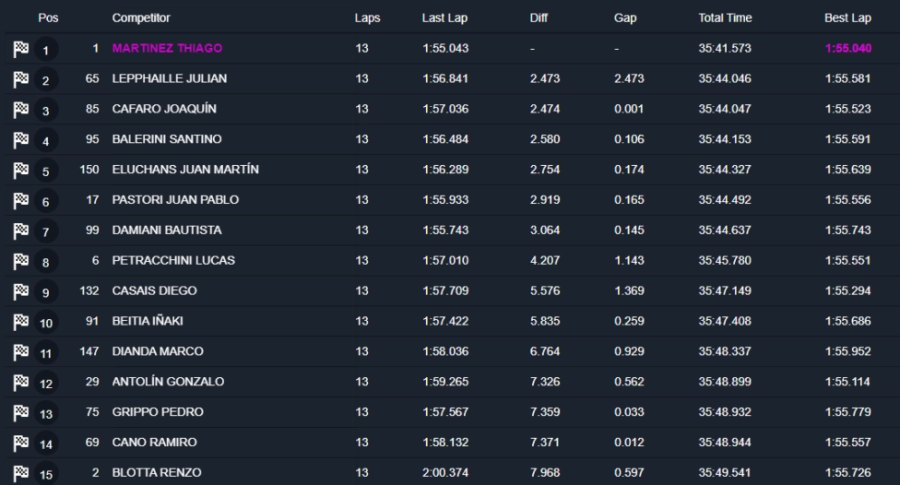Click the checkered flag beside Beitia Iñaki
Screen dimensions: 900x485
point(21,322)
